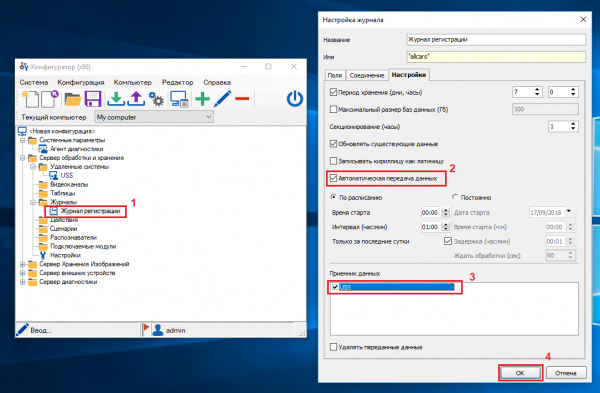Click the Распознаватели folder icon

[x=43, y=238]
